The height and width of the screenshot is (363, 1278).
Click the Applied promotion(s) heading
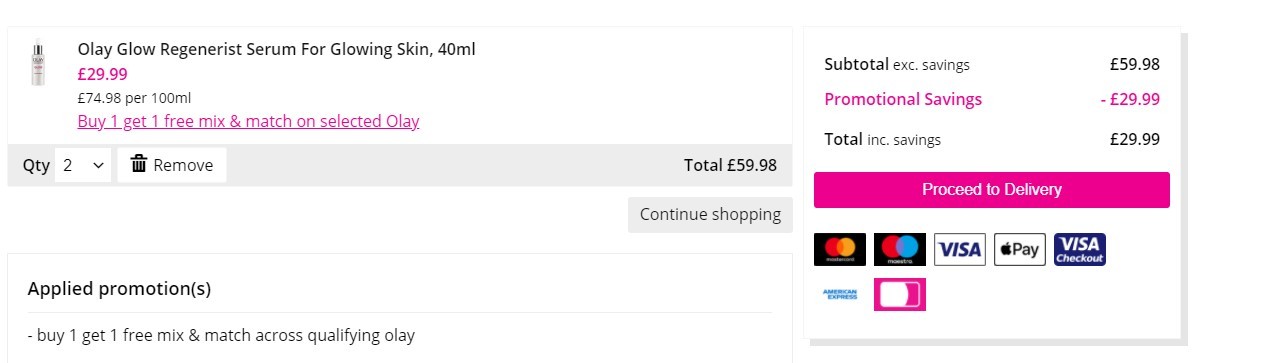119,289
